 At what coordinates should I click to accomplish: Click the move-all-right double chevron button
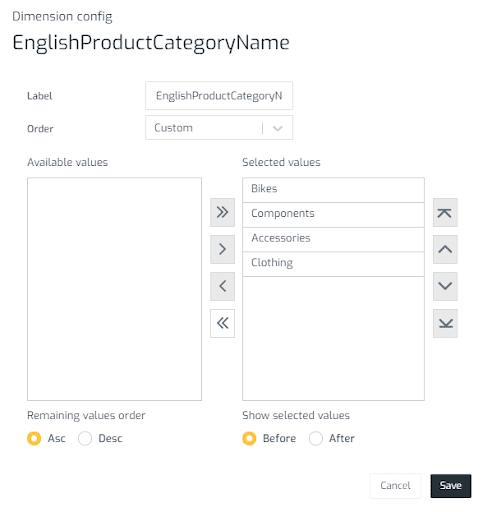coord(222,212)
